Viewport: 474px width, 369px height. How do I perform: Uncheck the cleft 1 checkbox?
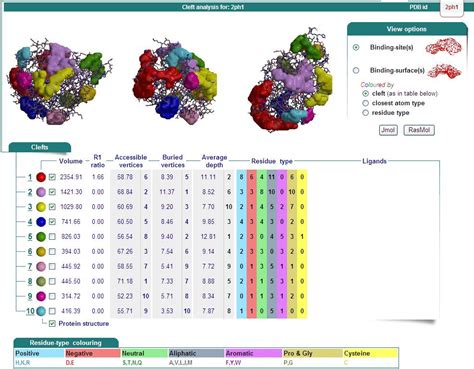pos(52,177)
